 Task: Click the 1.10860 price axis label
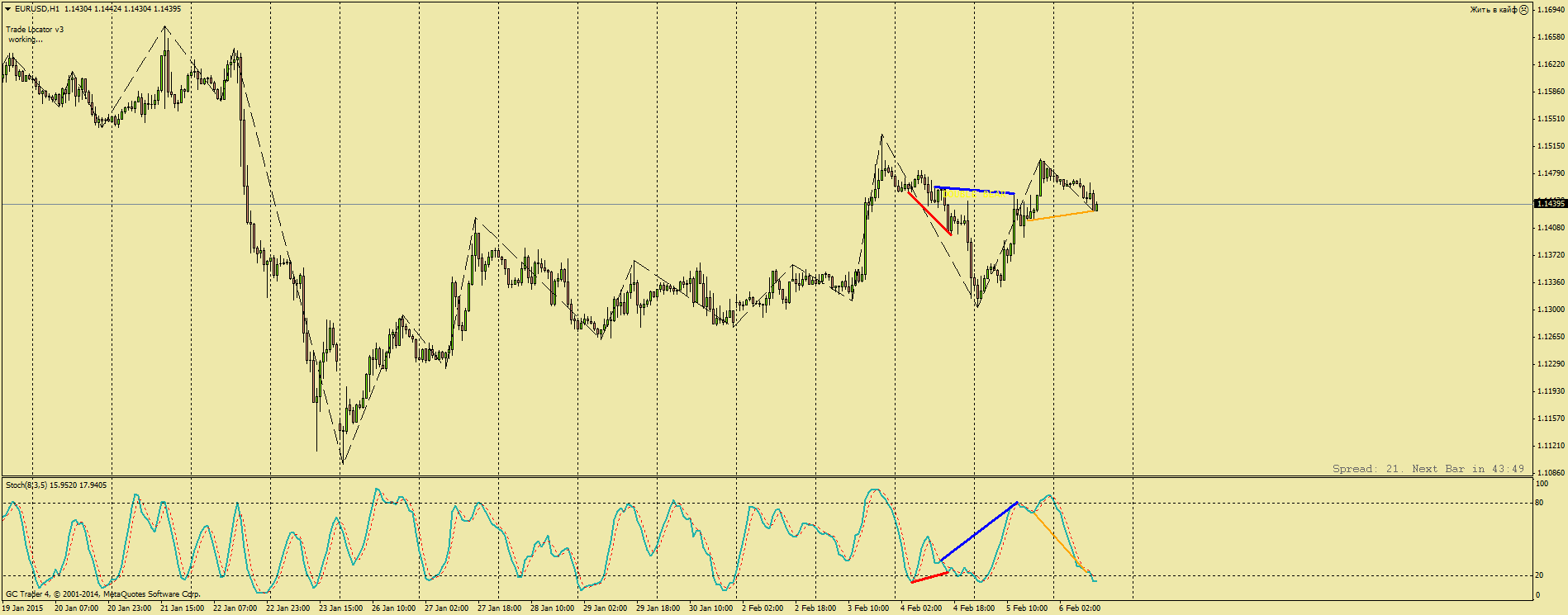[1551, 473]
